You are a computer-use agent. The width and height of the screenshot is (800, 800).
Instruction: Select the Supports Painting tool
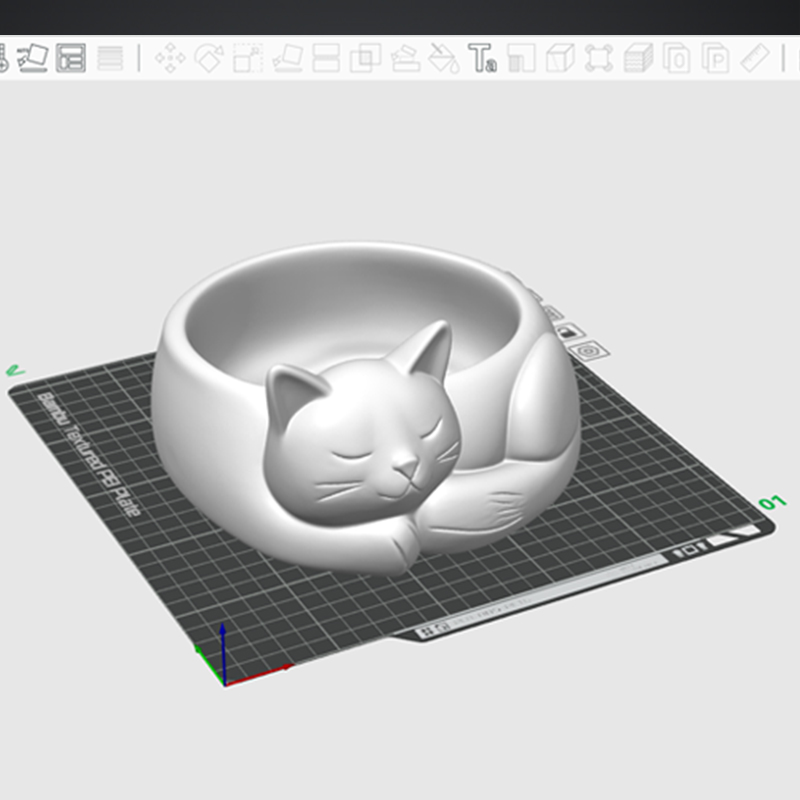click(x=405, y=58)
